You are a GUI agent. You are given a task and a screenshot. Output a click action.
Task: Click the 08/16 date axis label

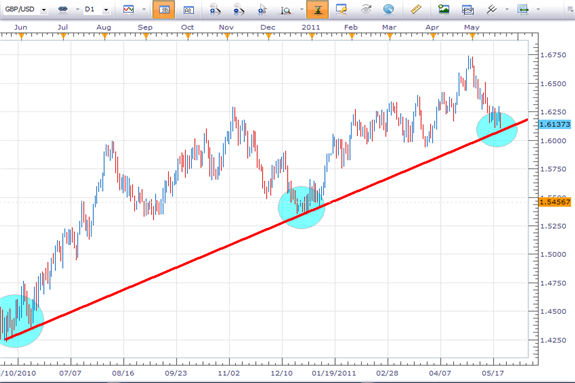pyautogui.click(x=123, y=373)
